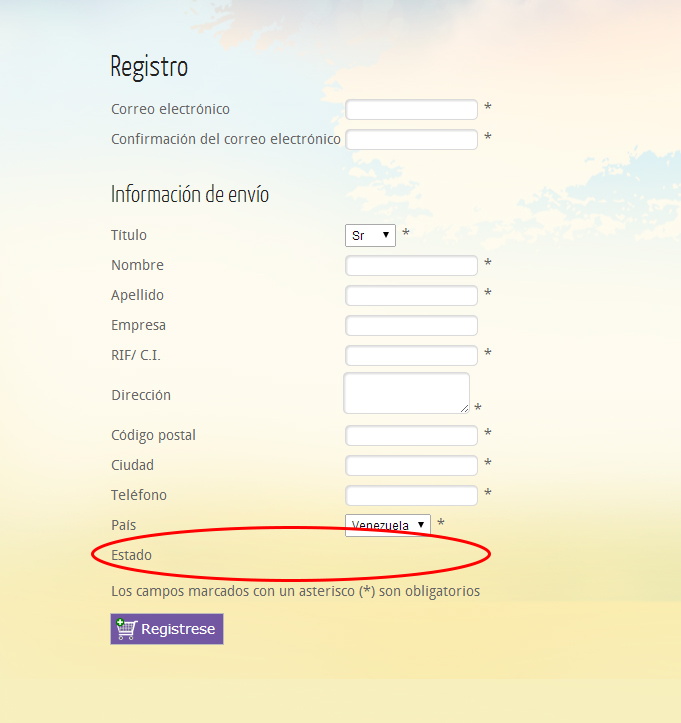Open the País dropdown showing Venezuela

[388, 525]
